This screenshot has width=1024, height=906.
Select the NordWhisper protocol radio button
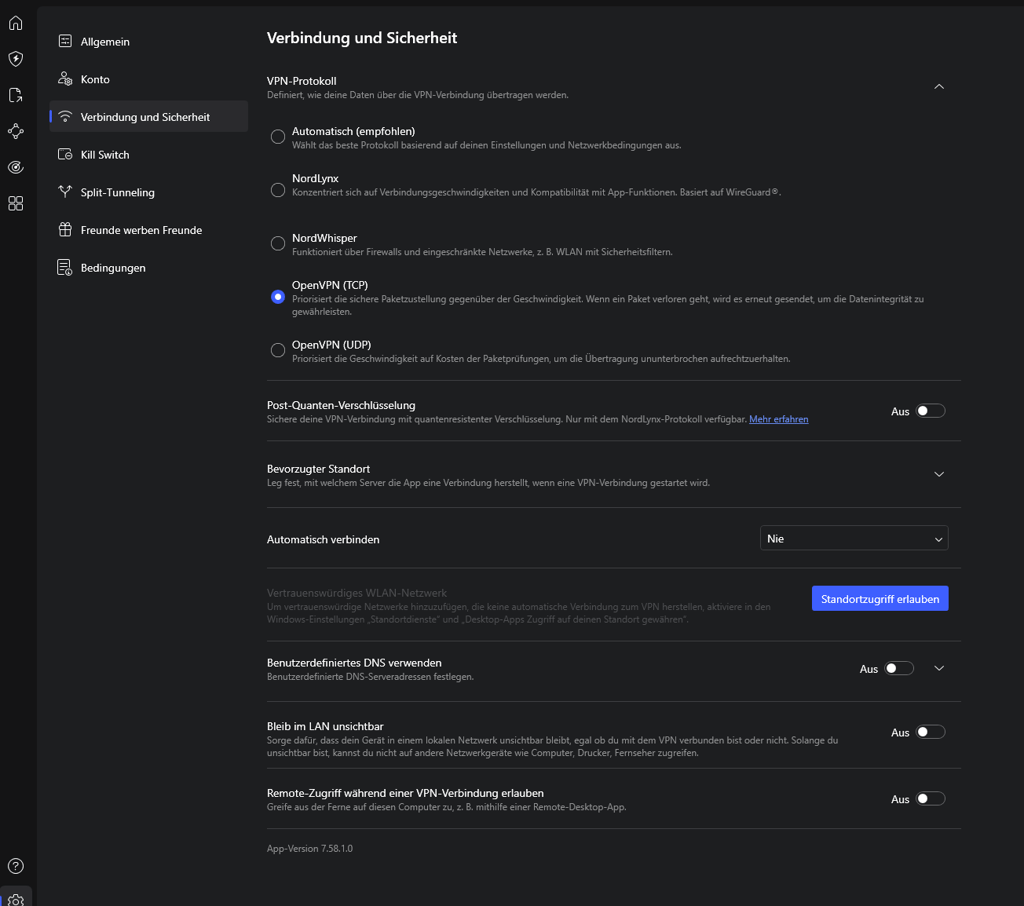[278, 244]
